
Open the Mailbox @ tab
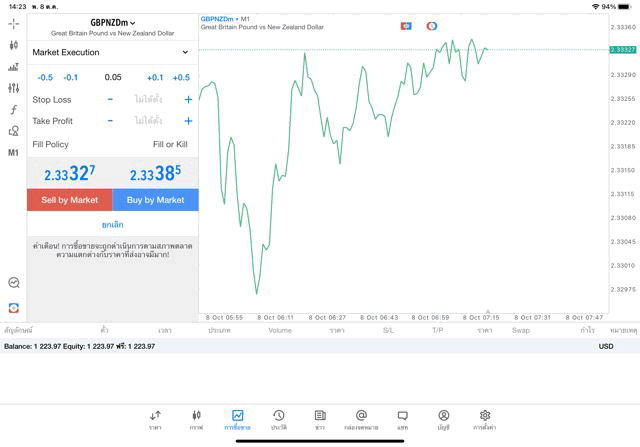[361, 419]
